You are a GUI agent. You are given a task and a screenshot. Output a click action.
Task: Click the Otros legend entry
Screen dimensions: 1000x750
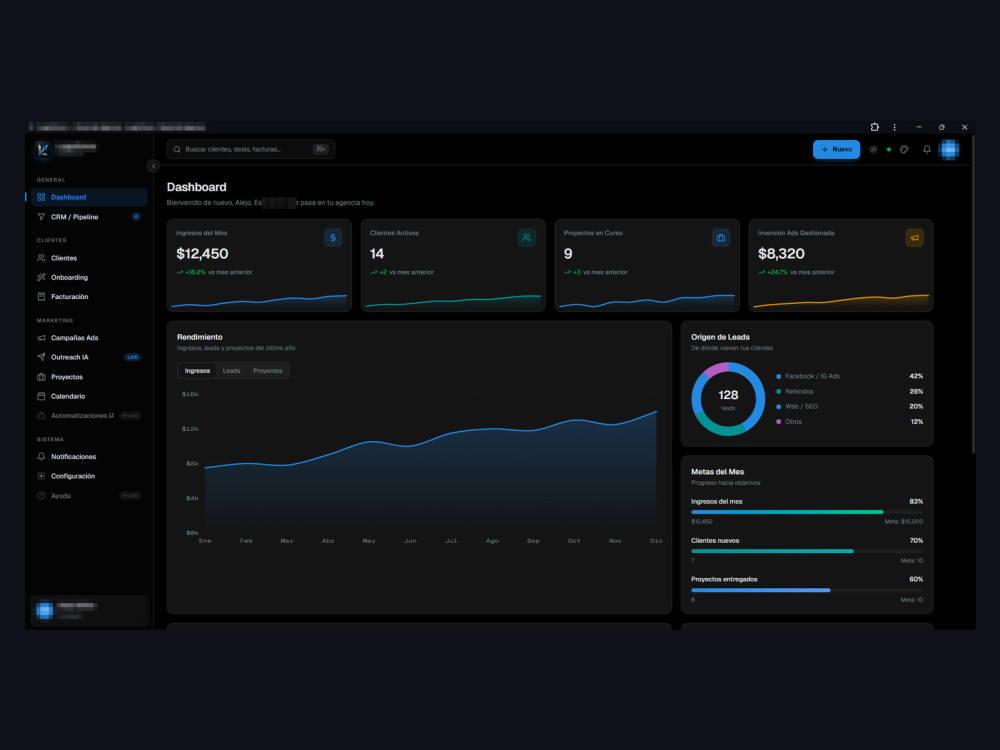(x=849, y=422)
